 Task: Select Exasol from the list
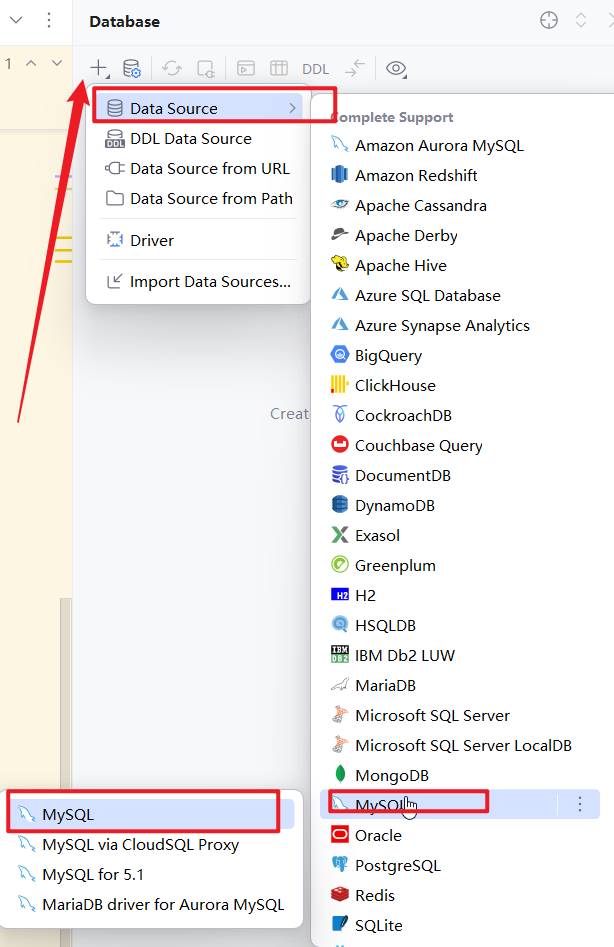click(460, 536)
